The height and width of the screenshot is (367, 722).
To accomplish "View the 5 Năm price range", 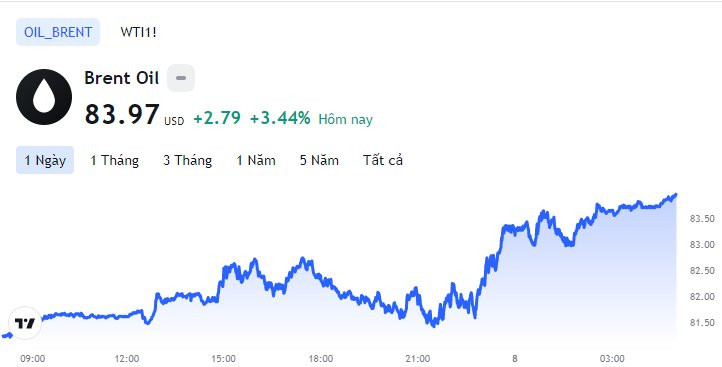I will (319, 160).
